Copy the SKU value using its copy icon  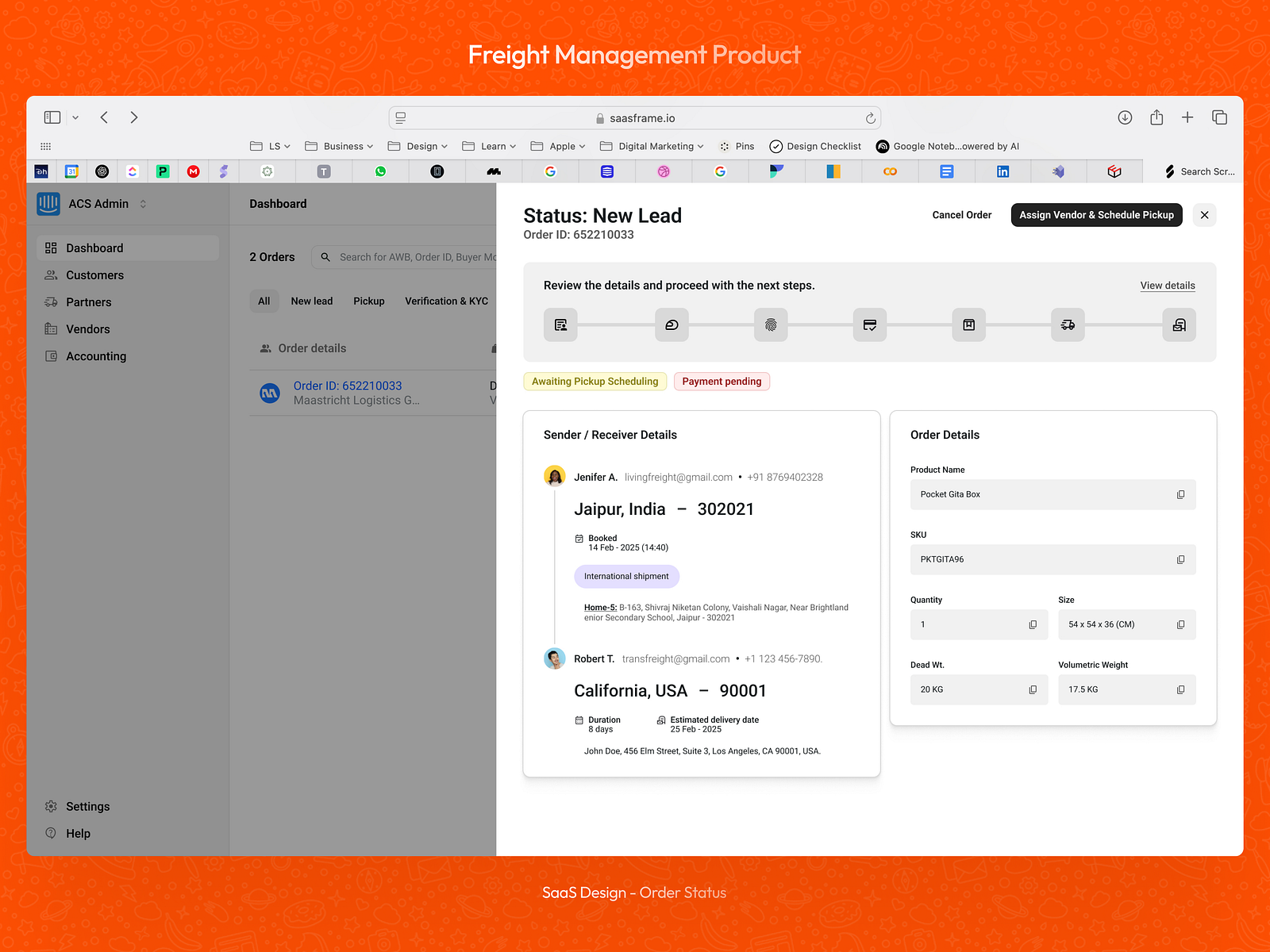(1181, 559)
